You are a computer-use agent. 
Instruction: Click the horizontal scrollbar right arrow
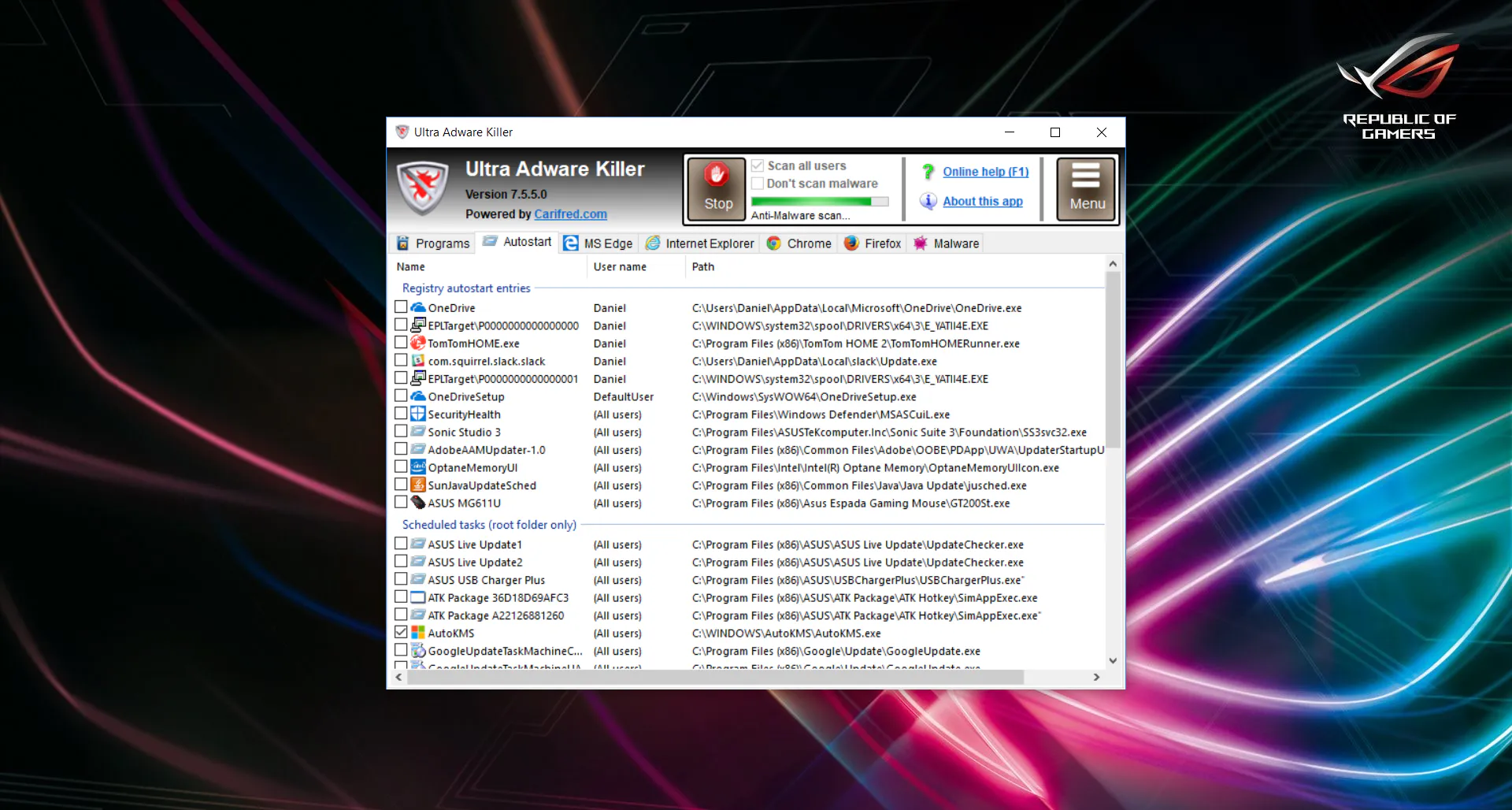click(x=1096, y=677)
